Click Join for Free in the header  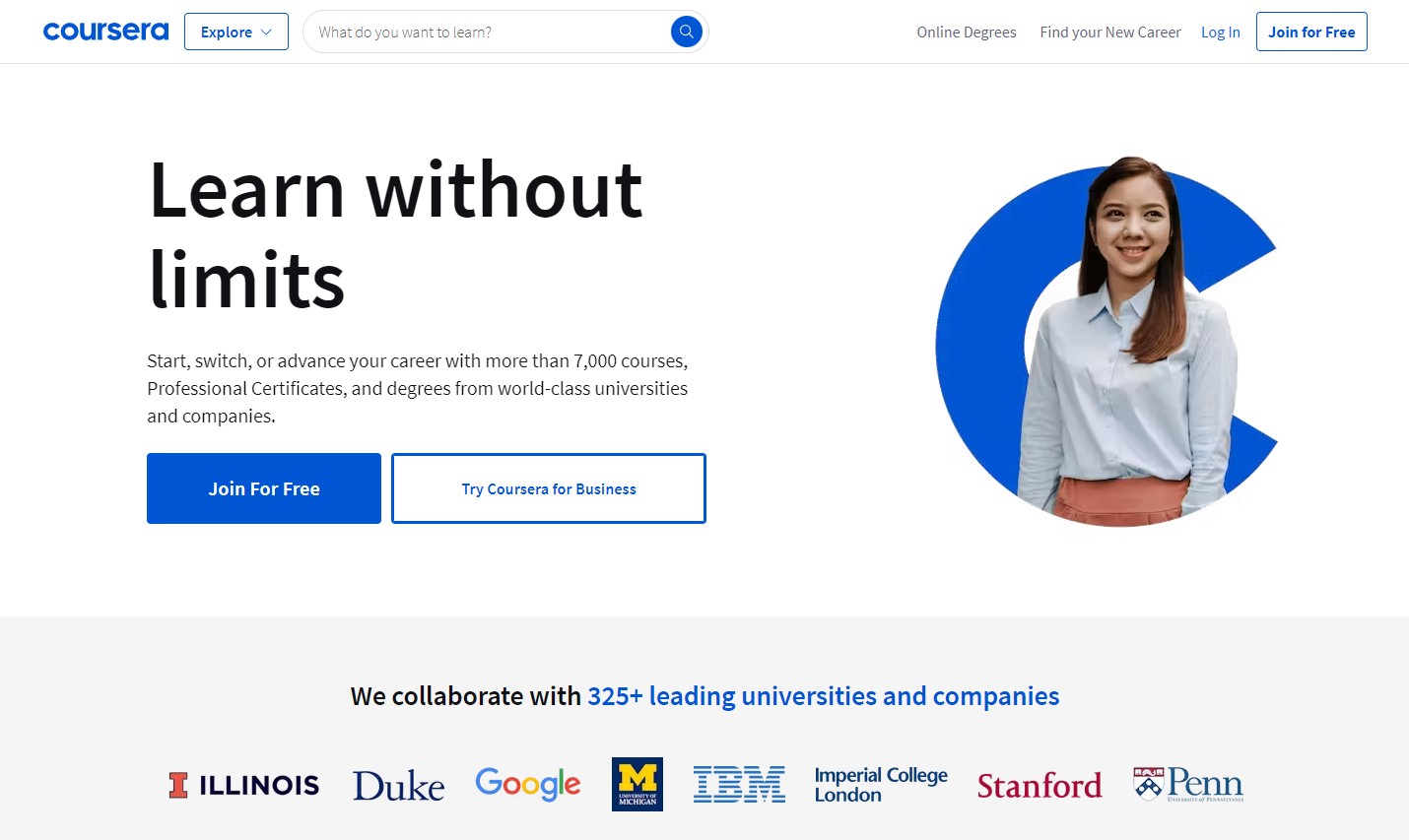pos(1310,31)
